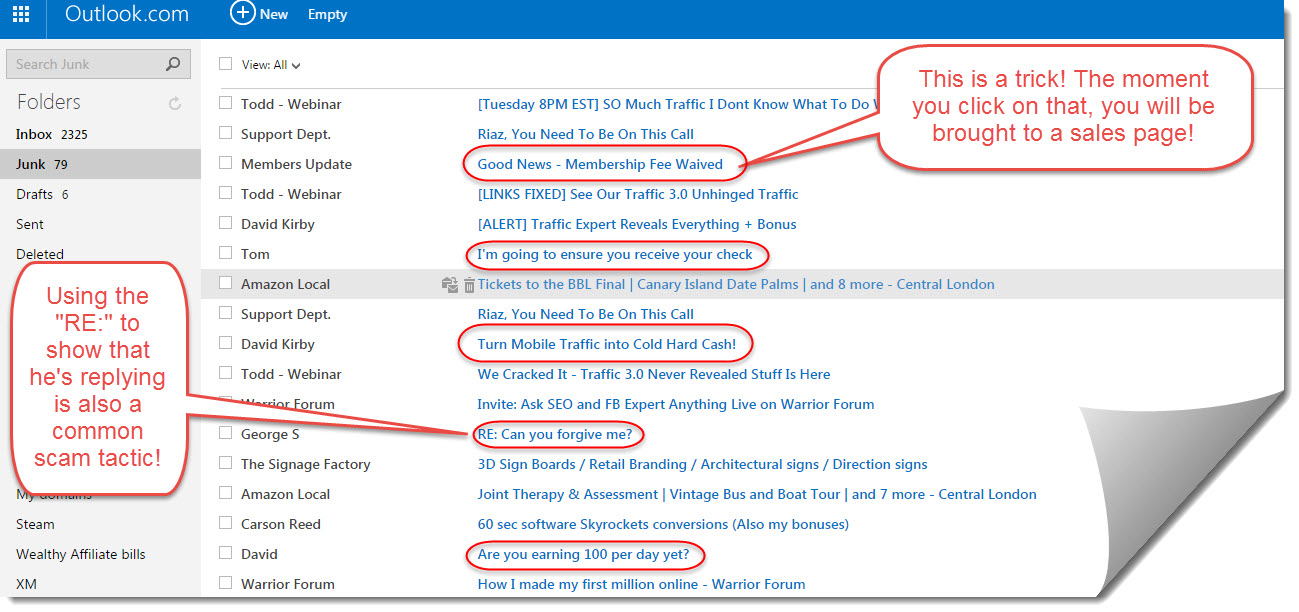Click the trash icon on Amazon Local row
Viewport: 1299px width, 612px height.
pos(469,285)
